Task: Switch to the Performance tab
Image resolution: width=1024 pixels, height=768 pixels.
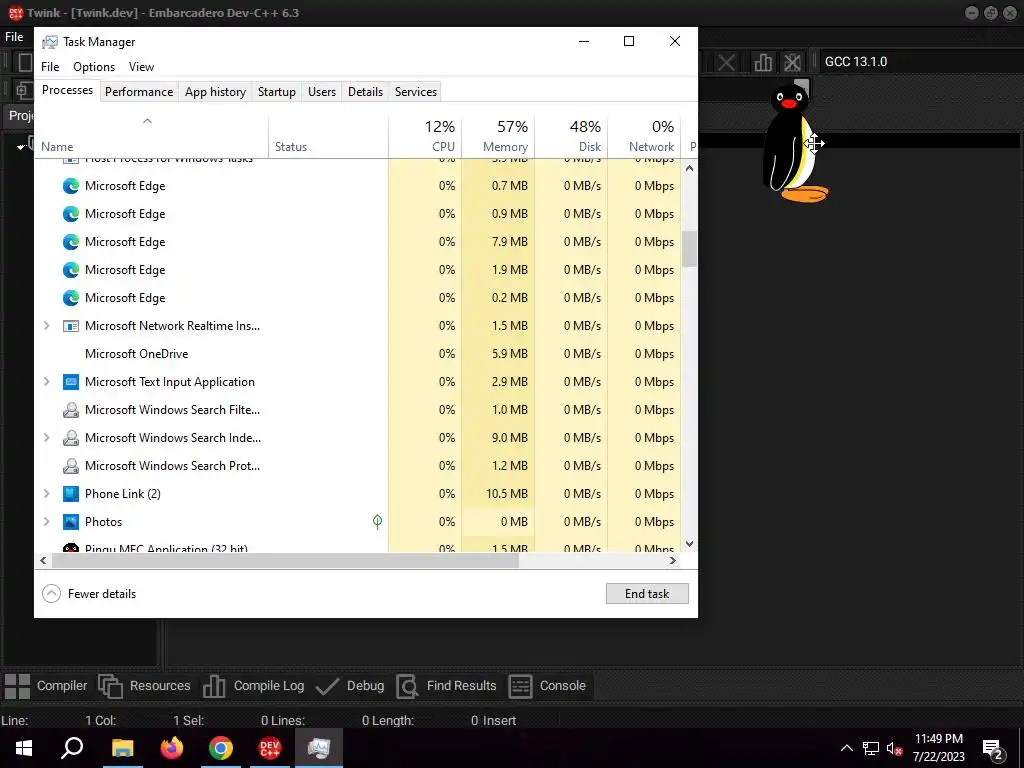Action: (x=139, y=91)
